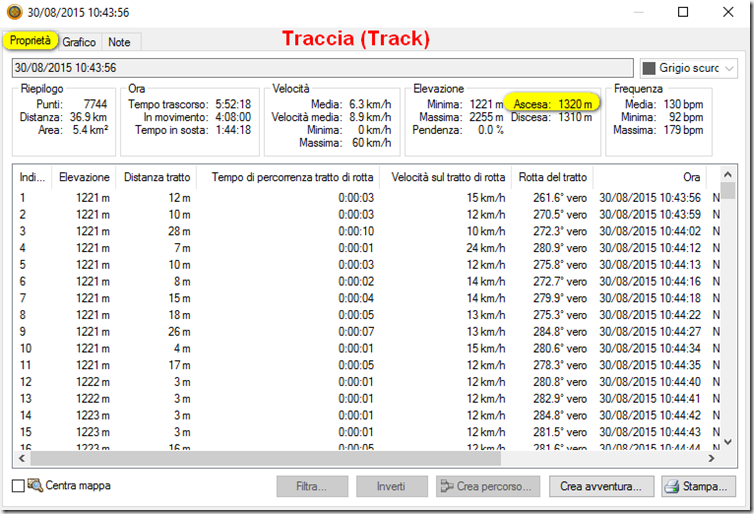Image resolution: width=754 pixels, height=514 pixels.
Task: Click the track name input field
Action: pyautogui.click(x=322, y=68)
